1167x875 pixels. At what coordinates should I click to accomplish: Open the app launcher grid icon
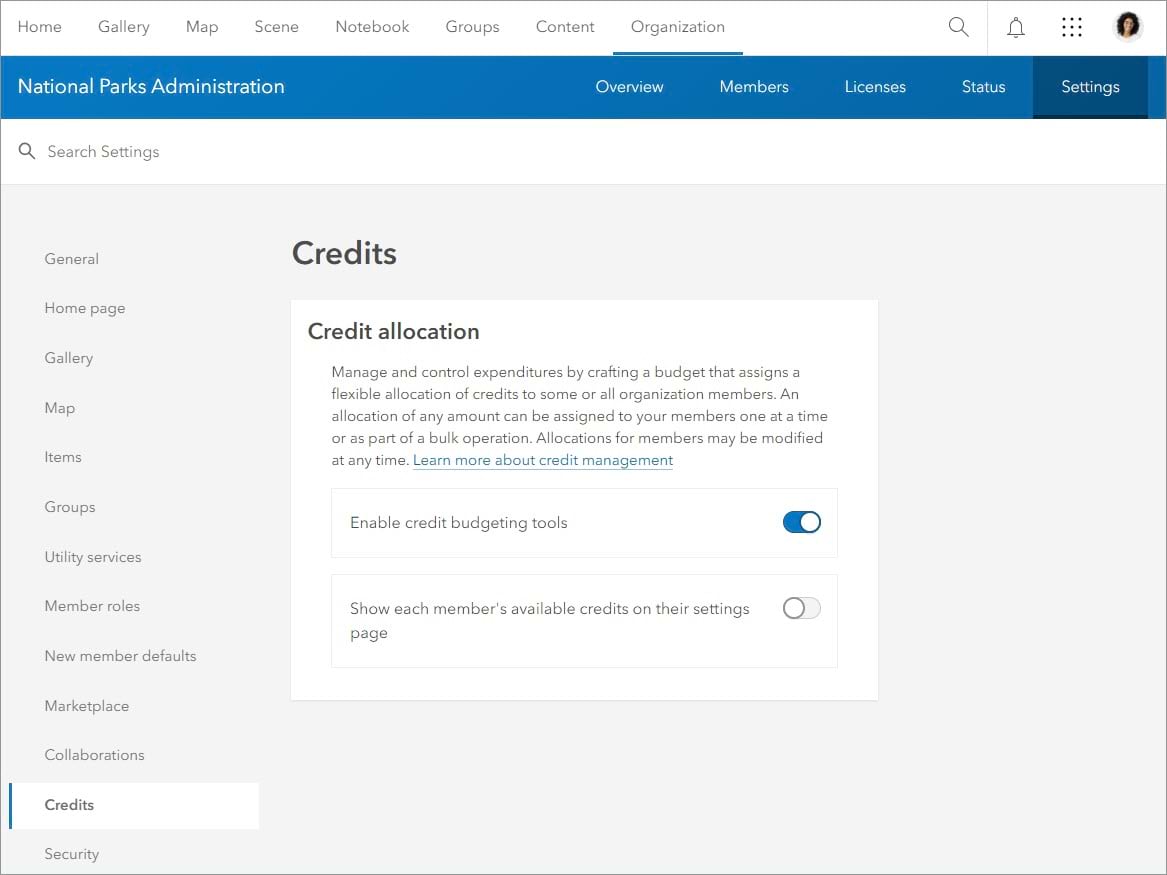click(1072, 27)
